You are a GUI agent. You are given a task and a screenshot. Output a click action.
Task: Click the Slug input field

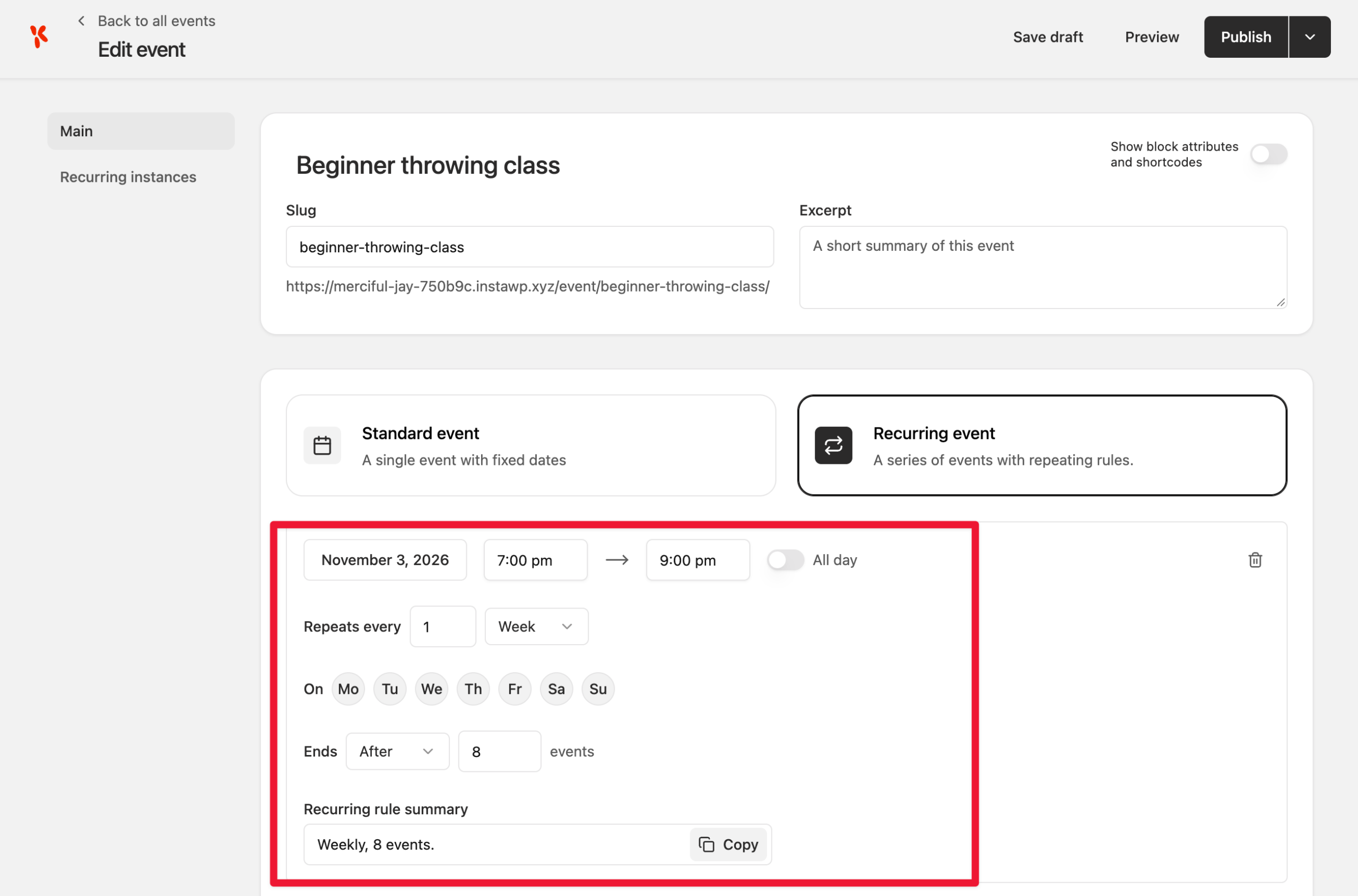[530, 247]
